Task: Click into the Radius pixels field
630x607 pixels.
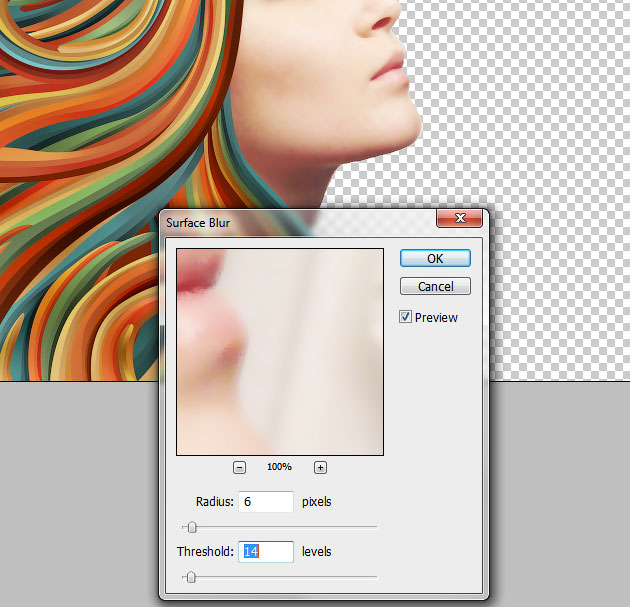Action: pyautogui.click(x=266, y=501)
